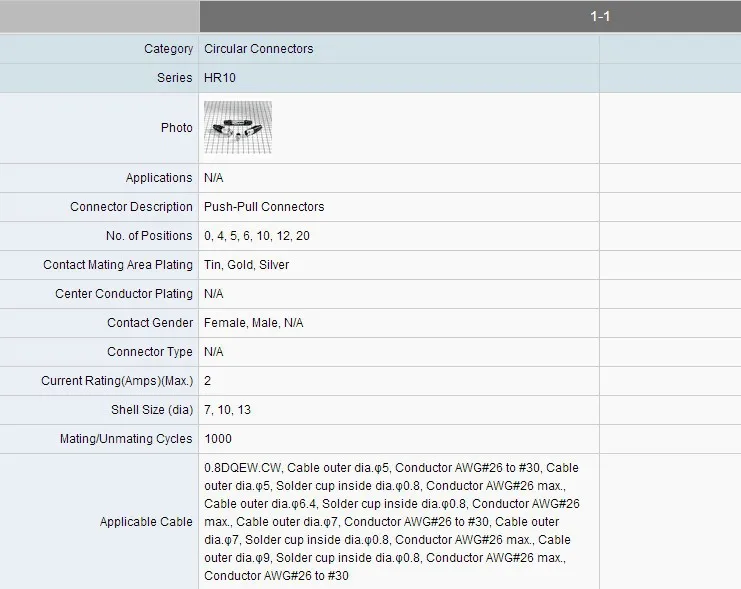Click the N/A value for Connector Type
Screen dimensions: 741x589
pyautogui.click(x=214, y=352)
